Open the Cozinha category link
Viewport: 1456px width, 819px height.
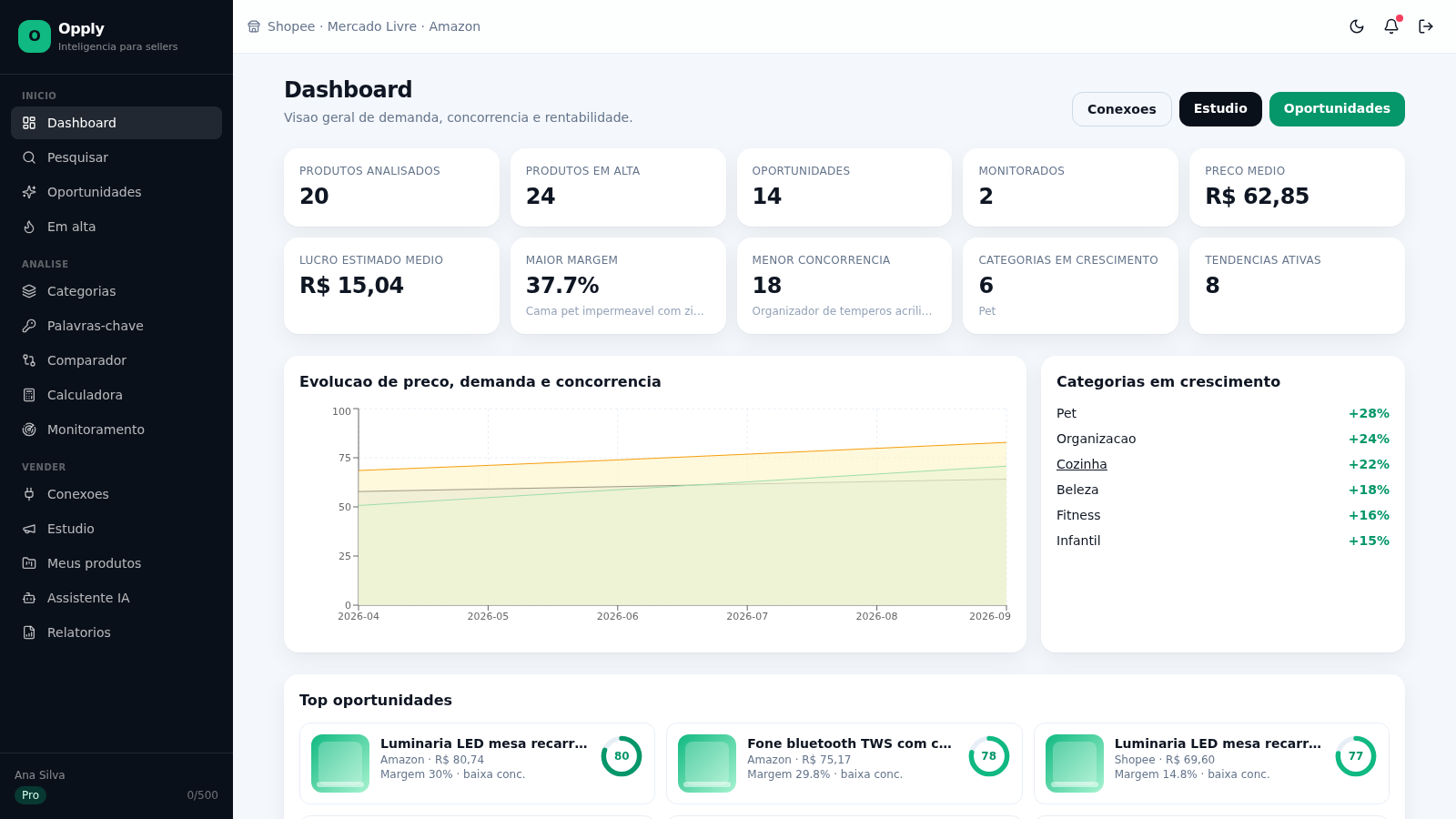1081,464
